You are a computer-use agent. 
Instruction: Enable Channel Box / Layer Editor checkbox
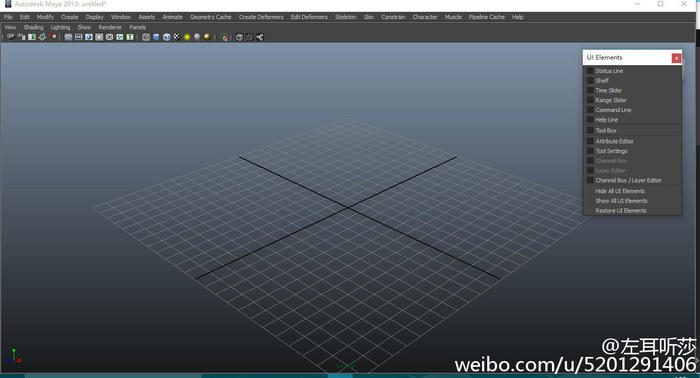(x=590, y=180)
